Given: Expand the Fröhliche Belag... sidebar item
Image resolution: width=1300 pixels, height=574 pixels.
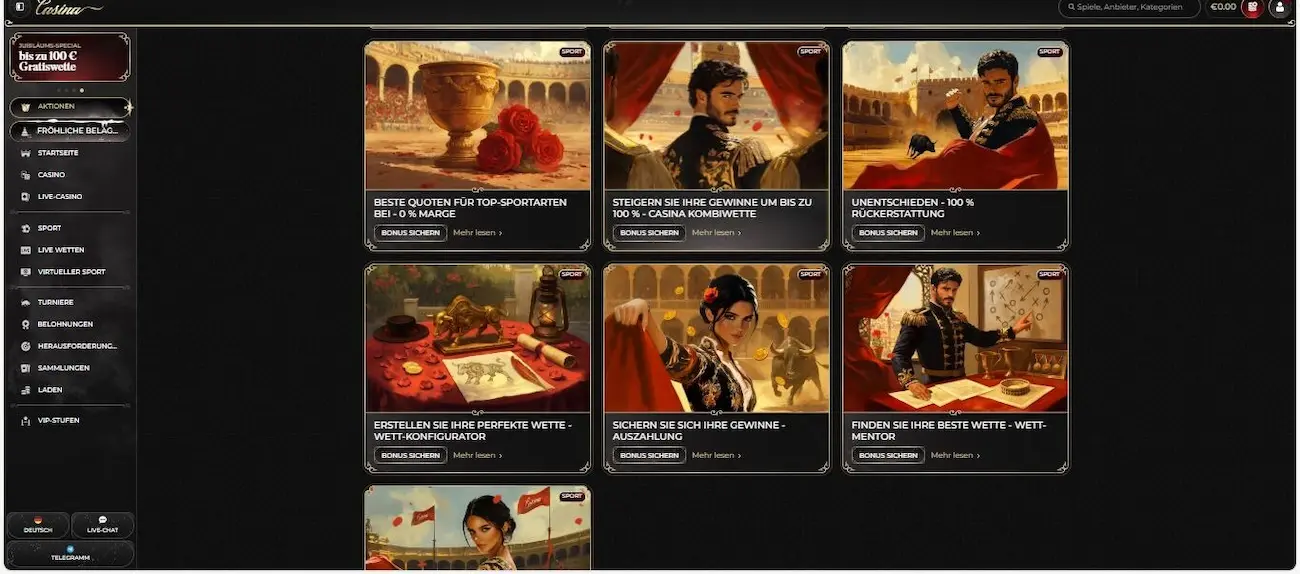Looking at the screenshot, I should [70, 131].
